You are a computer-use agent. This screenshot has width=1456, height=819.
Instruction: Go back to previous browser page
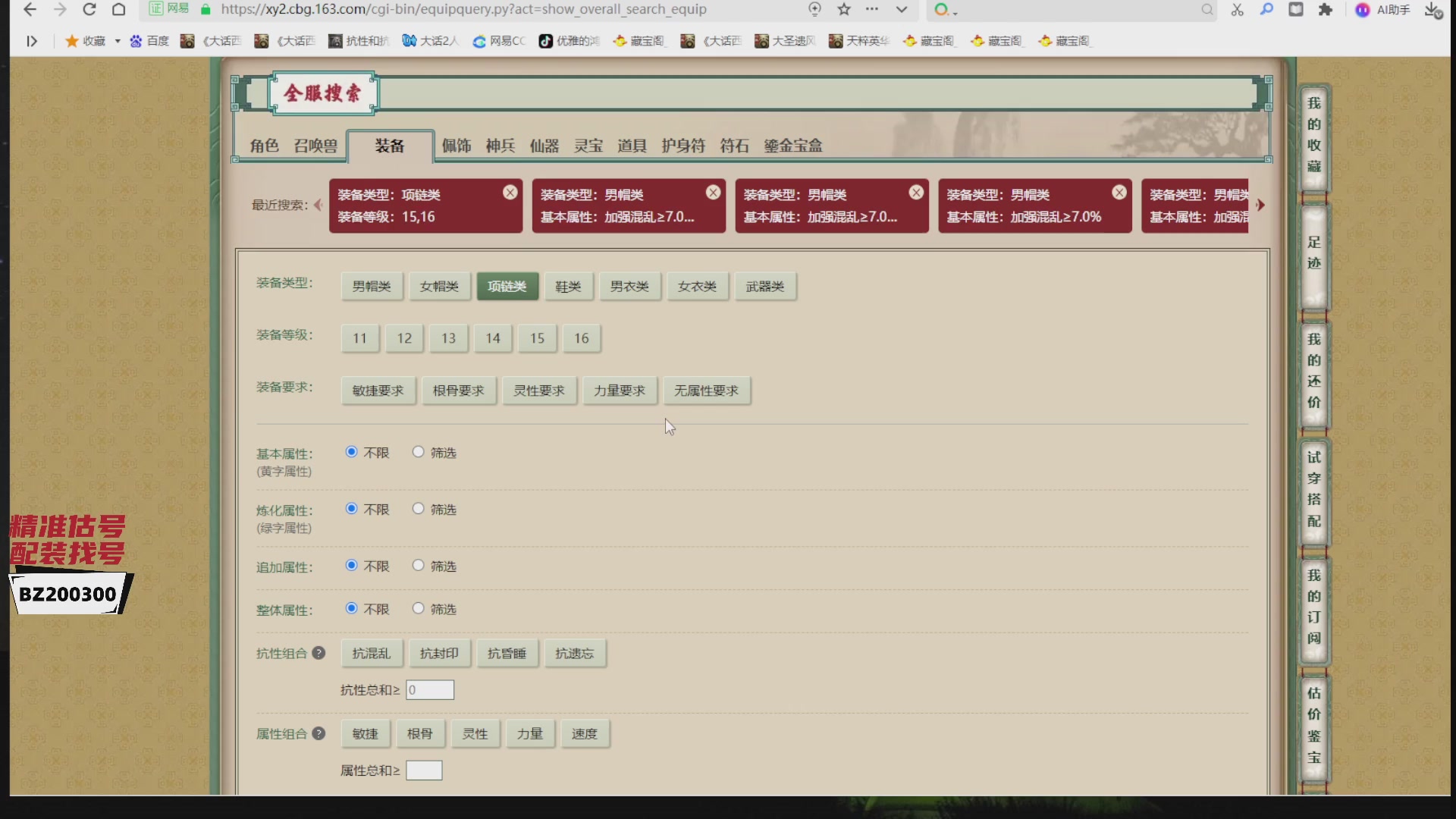(x=30, y=10)
